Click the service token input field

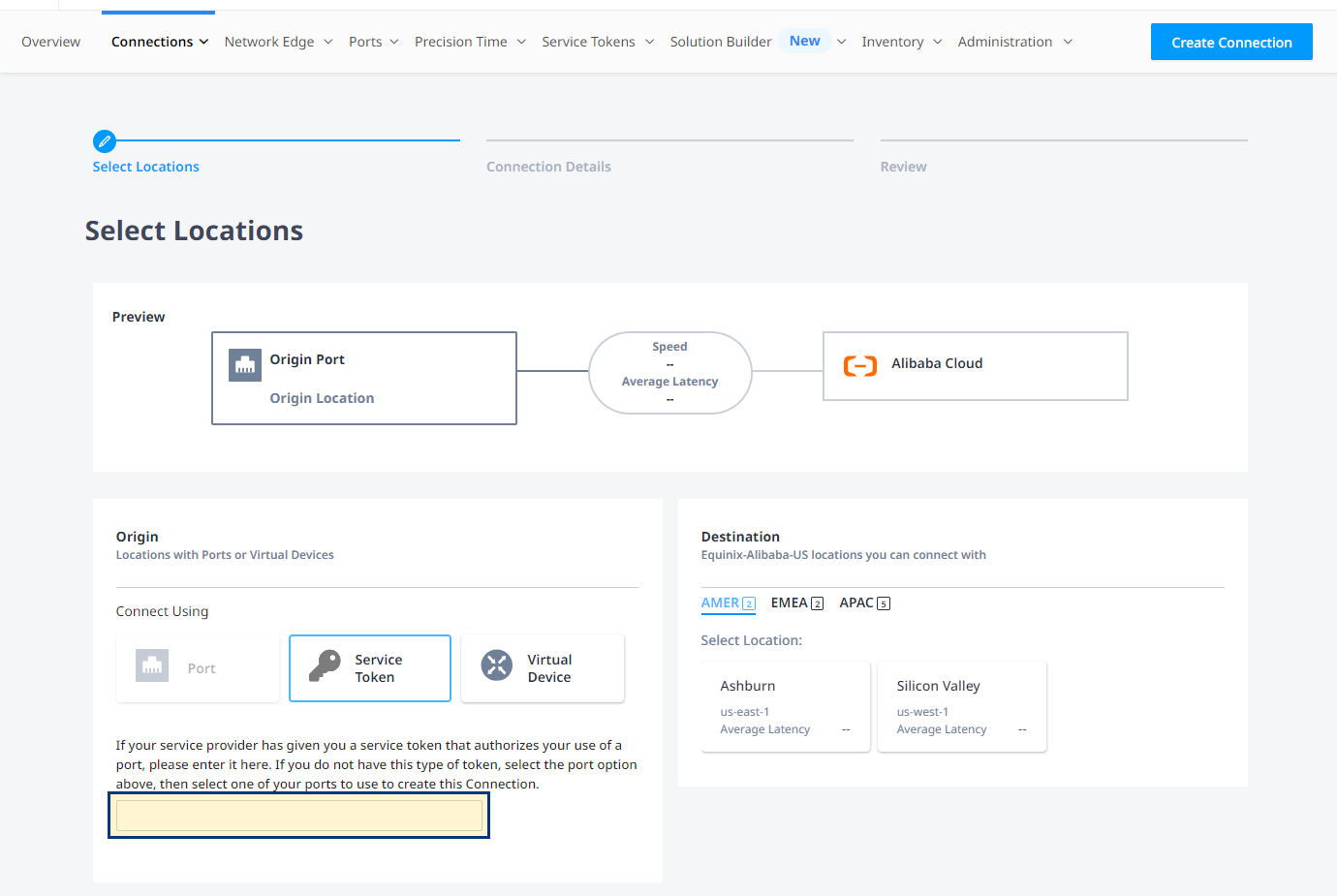click(x=299, y=816)
